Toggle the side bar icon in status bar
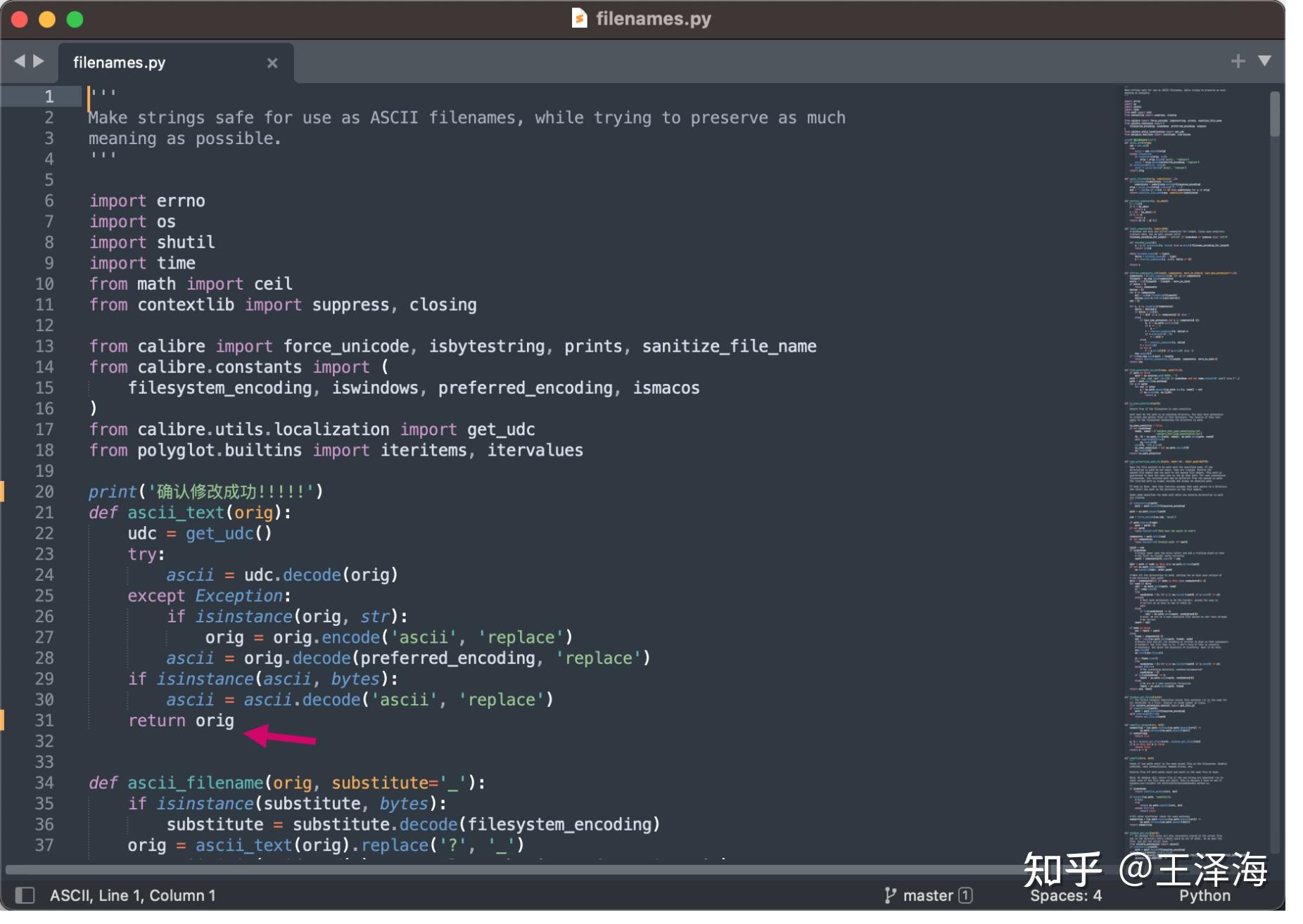 point(25,895)
